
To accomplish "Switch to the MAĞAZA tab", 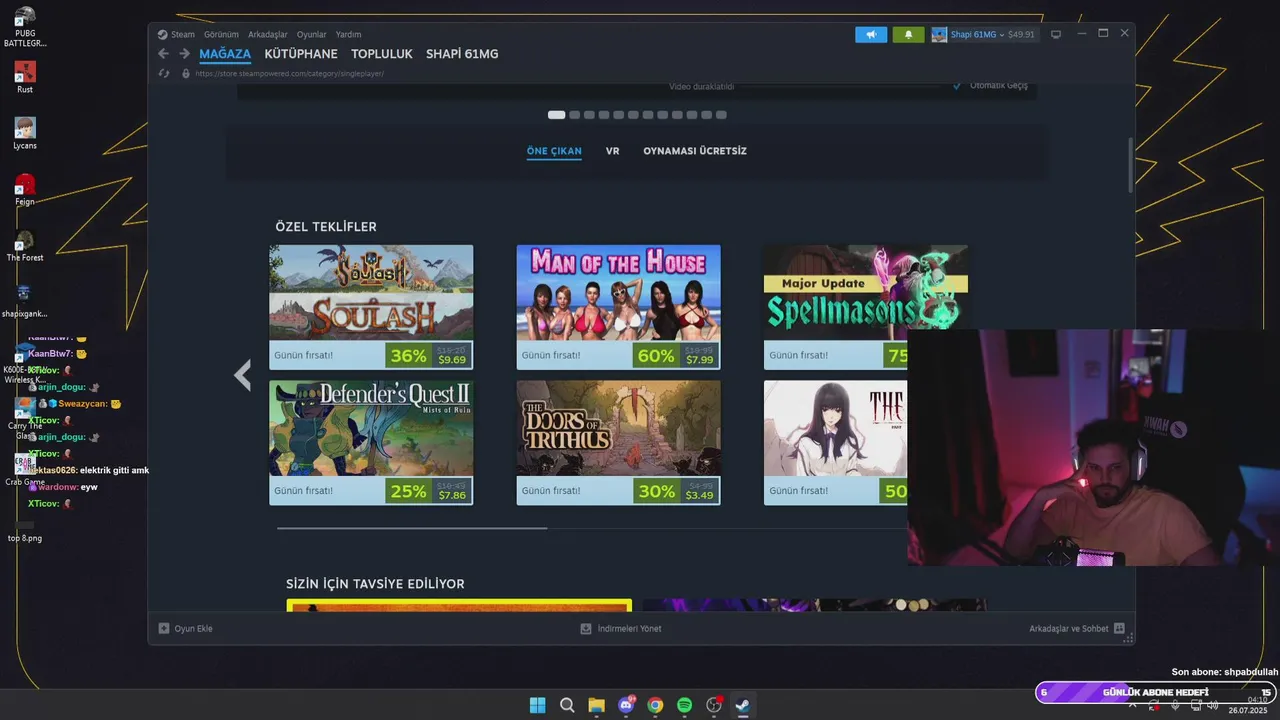I will [225, 54].
